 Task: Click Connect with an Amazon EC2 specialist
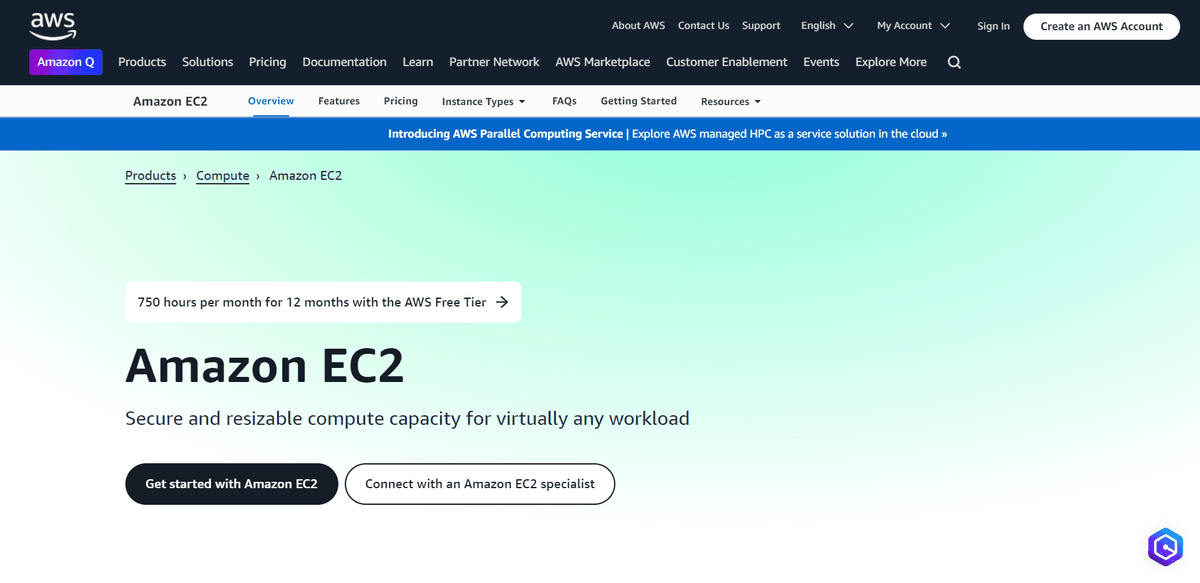pos(479,483)
